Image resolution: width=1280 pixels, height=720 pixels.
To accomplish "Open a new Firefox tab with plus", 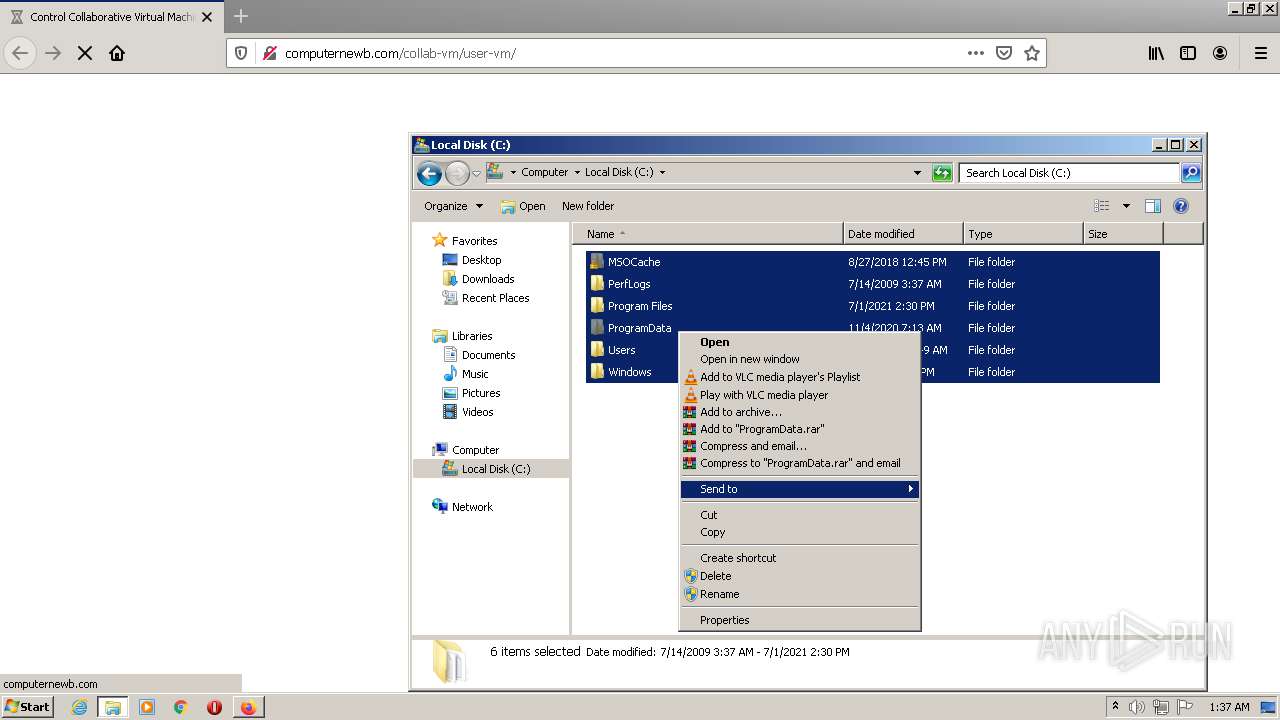I will click(241, 16).
